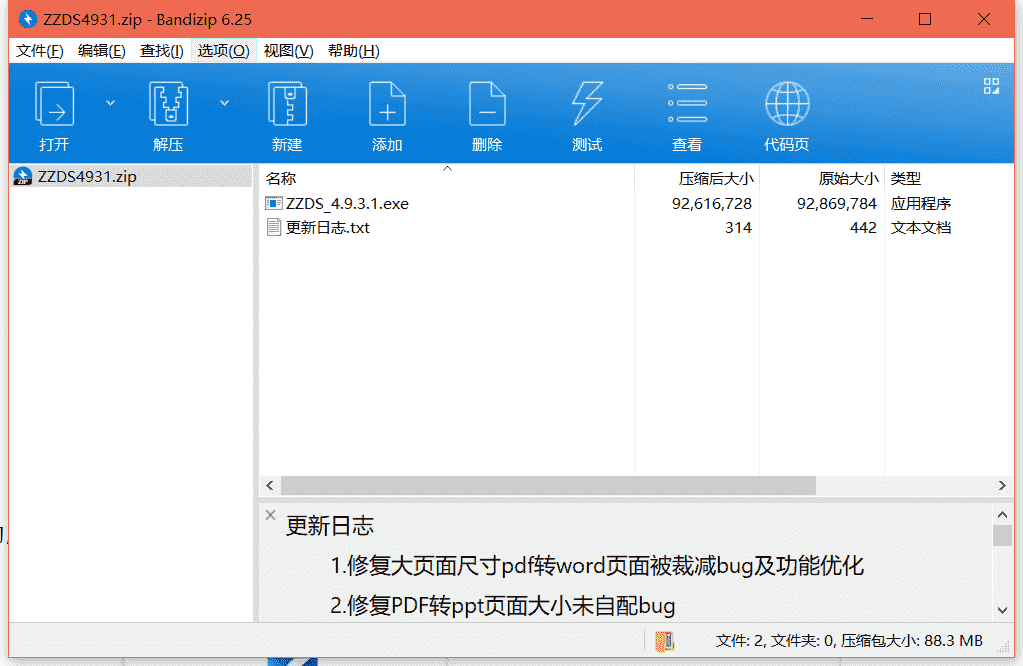Open the 选项(O) menu
The width and height of the screenshot is (1023, 666).
pos(223,51)
